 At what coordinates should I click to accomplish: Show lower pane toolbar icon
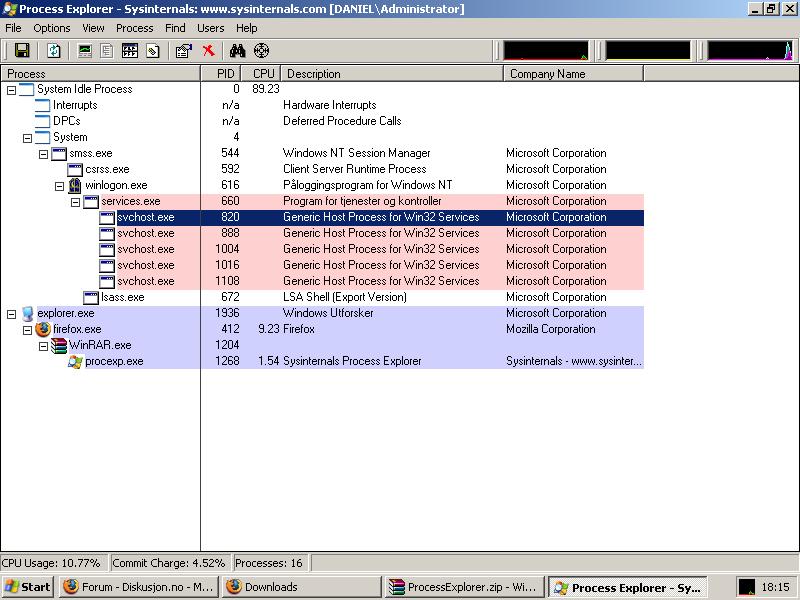coord(130,51)
